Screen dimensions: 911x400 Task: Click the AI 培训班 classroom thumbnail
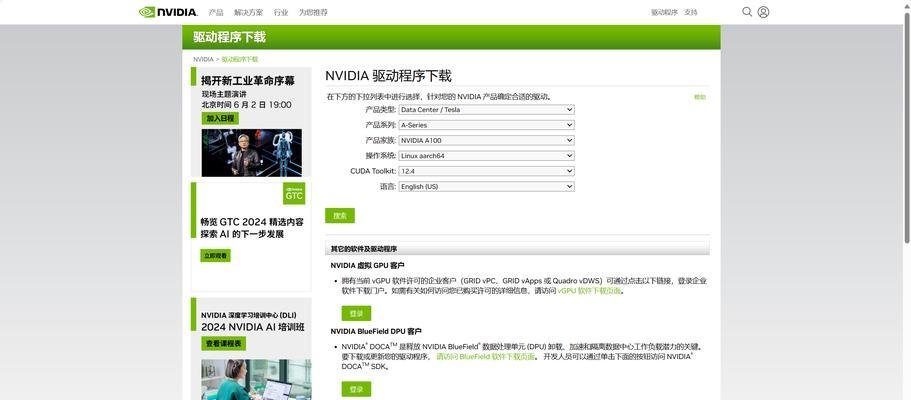[x=256, y=379]
